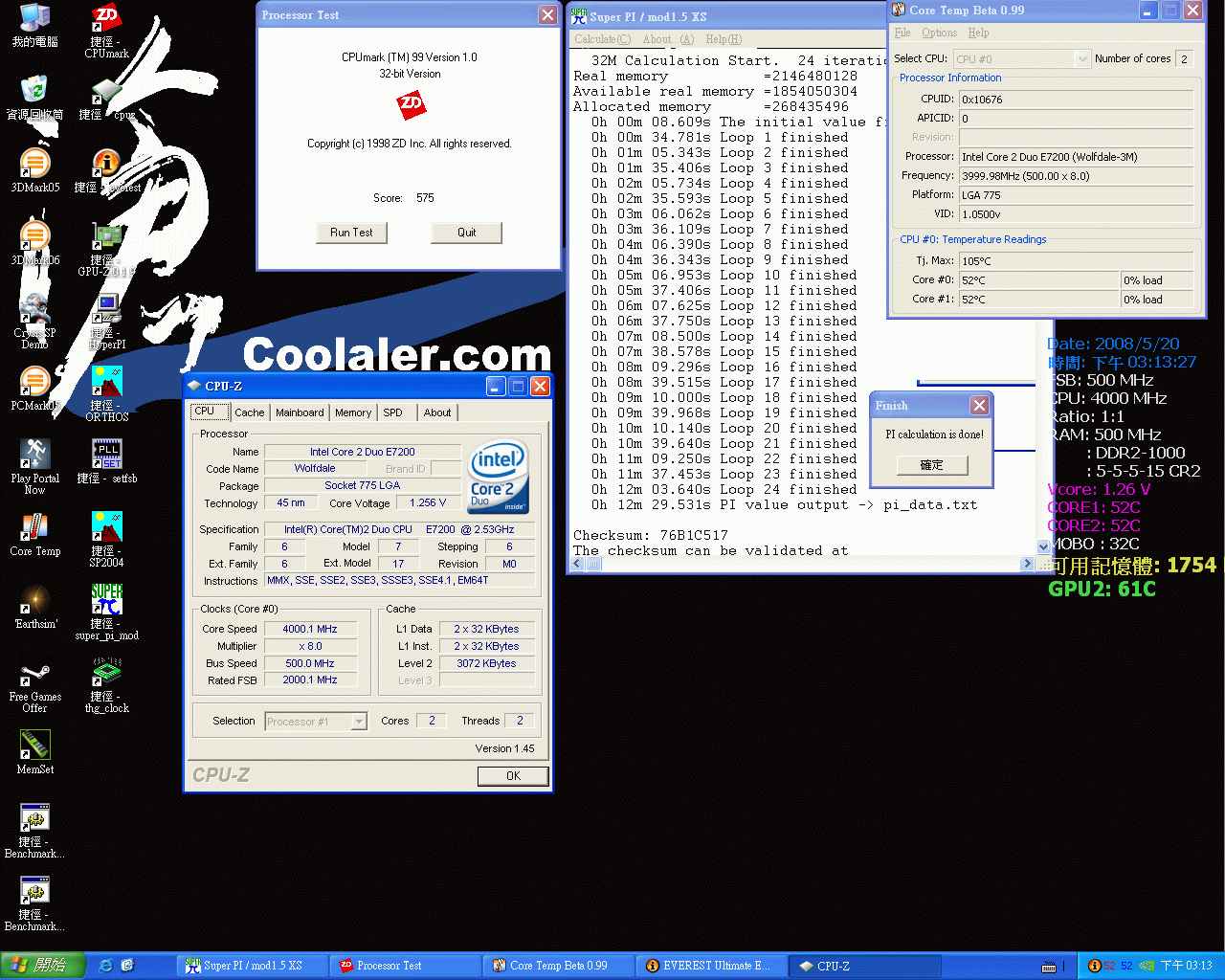This screenshot has width=1225, height=980.
Task: Launch the SP2004 desktop shortcut
Action: click(106, 540)
